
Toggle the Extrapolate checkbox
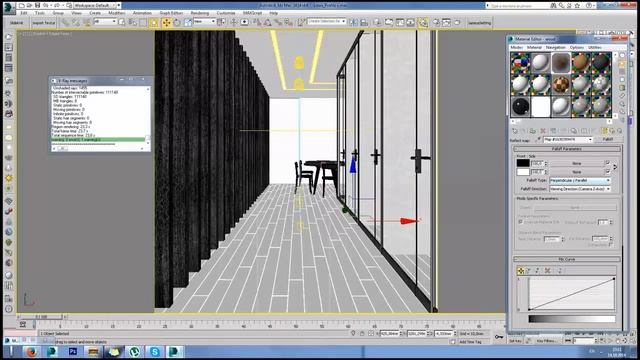click(x=611, y=244)
